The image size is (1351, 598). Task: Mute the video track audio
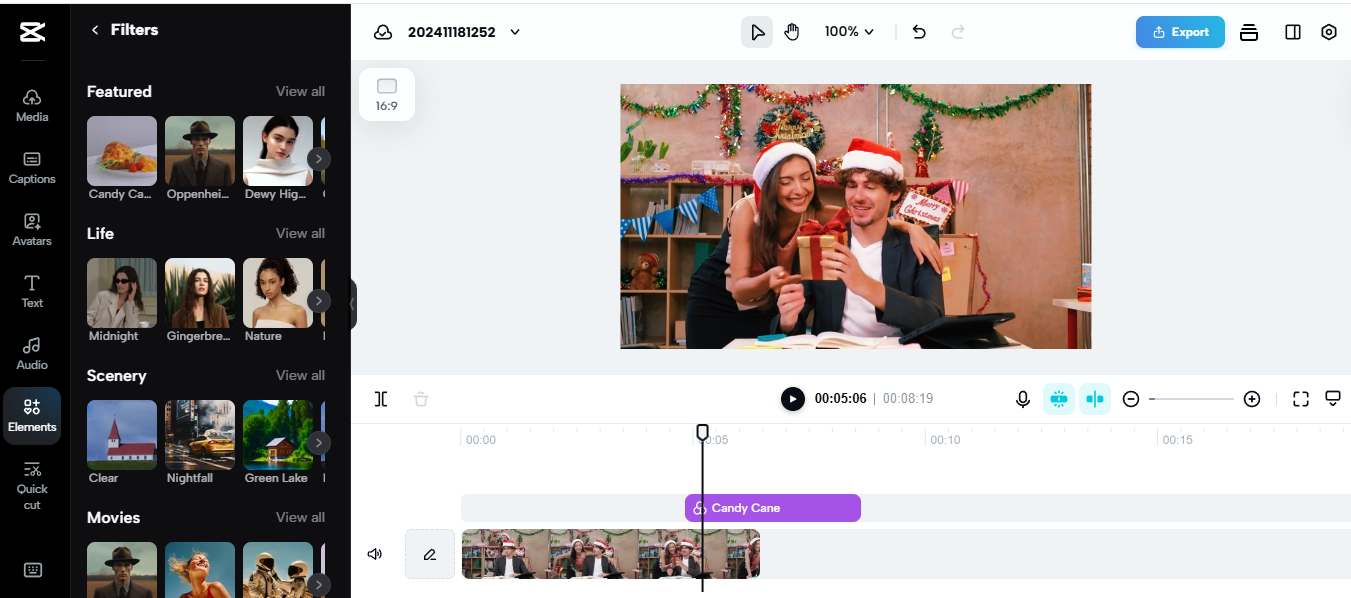[x=375, y=554]
